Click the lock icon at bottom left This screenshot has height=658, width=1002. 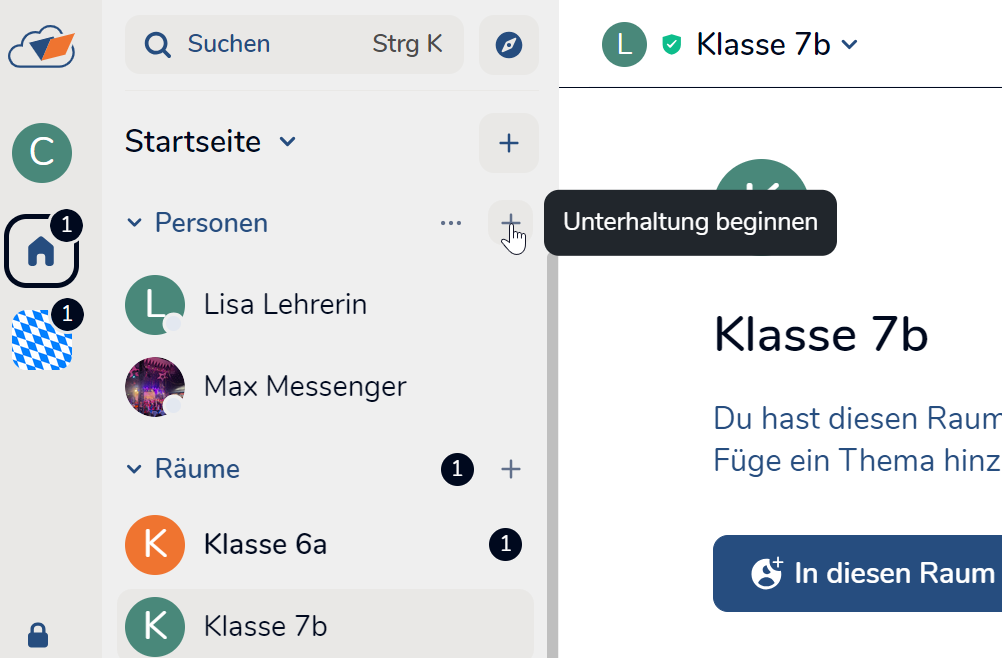(x=38, y=634)
